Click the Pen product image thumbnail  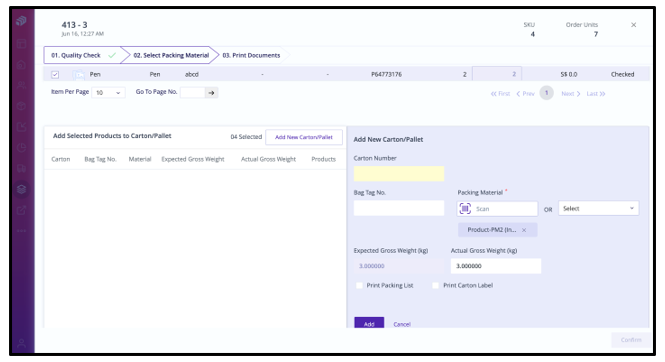pyautogui.click(x=78, y=75)
